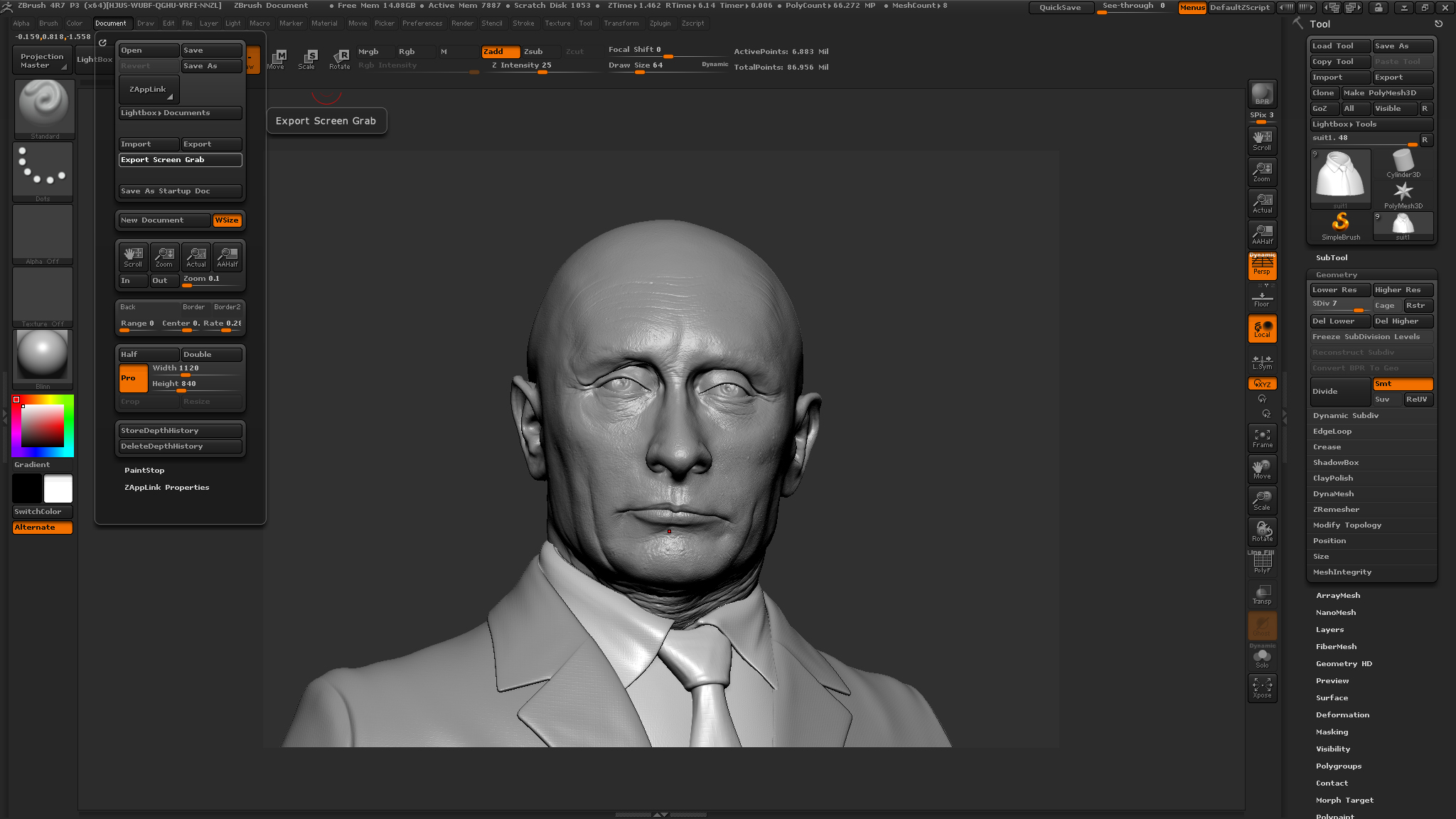The width and height of the screenshot is (1456, 819).
Task: Click Export Screen Grab in Document palette
Action: click(x=181, y=160)
